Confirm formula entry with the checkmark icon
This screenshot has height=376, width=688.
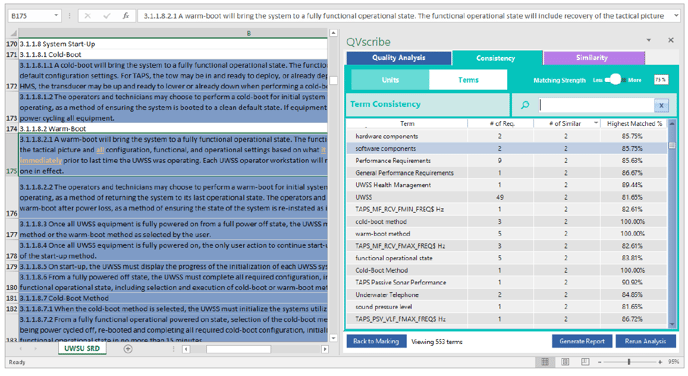107,16
